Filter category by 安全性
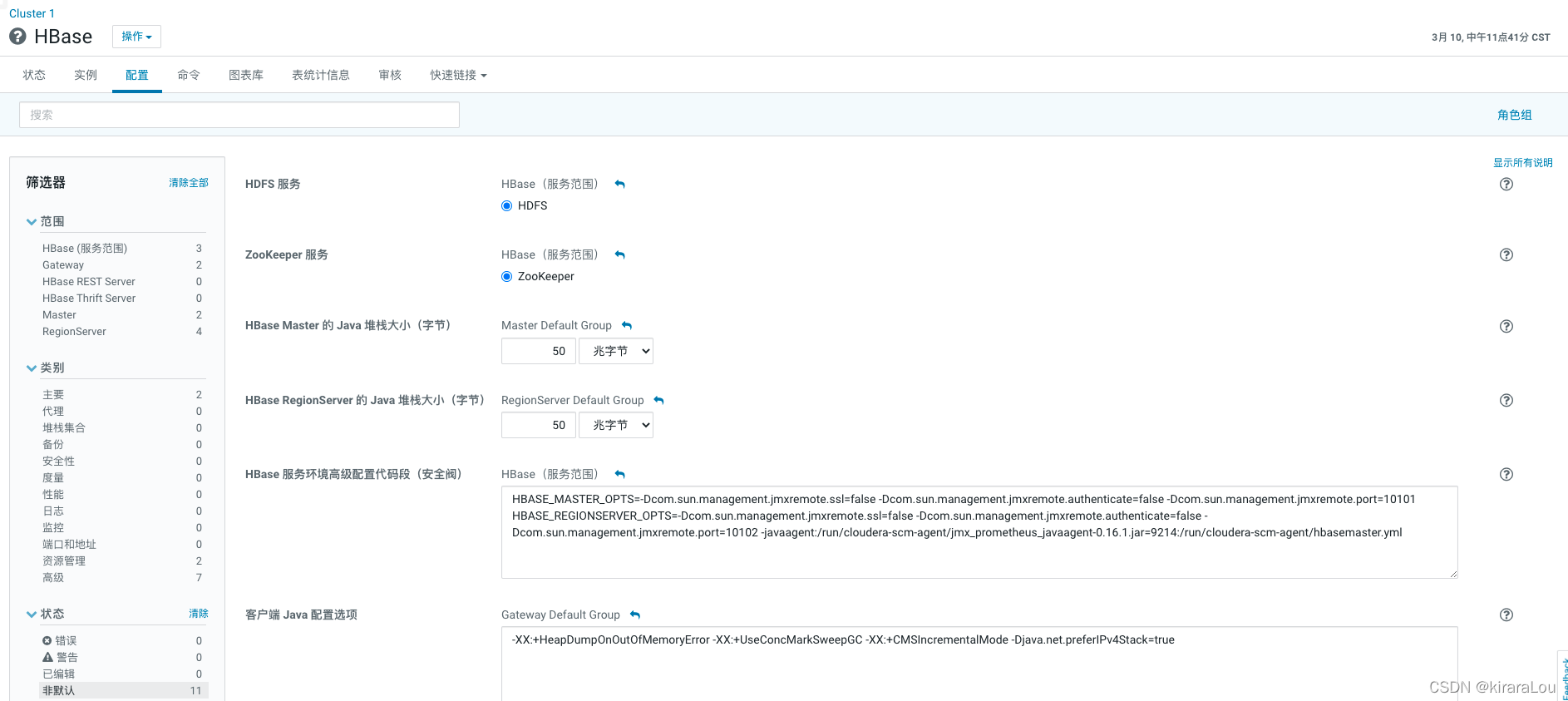The image size is (1568, 701). 122,462
